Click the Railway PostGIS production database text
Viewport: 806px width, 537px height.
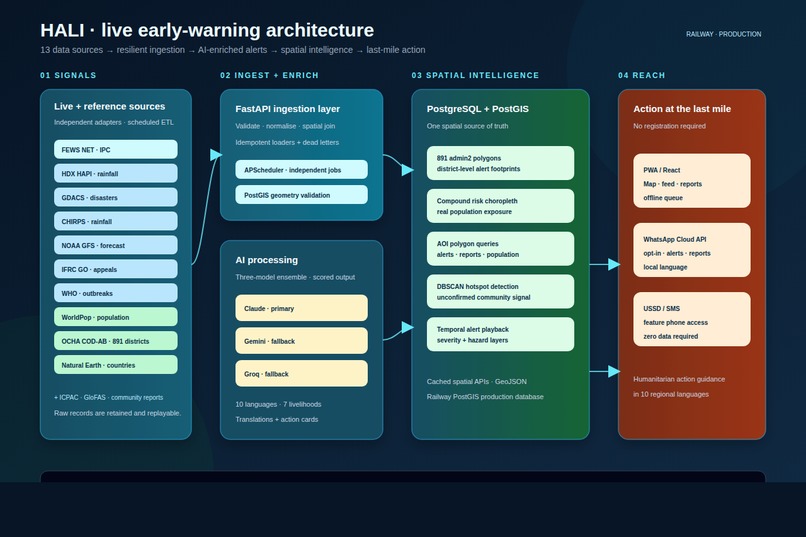(485, 397)
